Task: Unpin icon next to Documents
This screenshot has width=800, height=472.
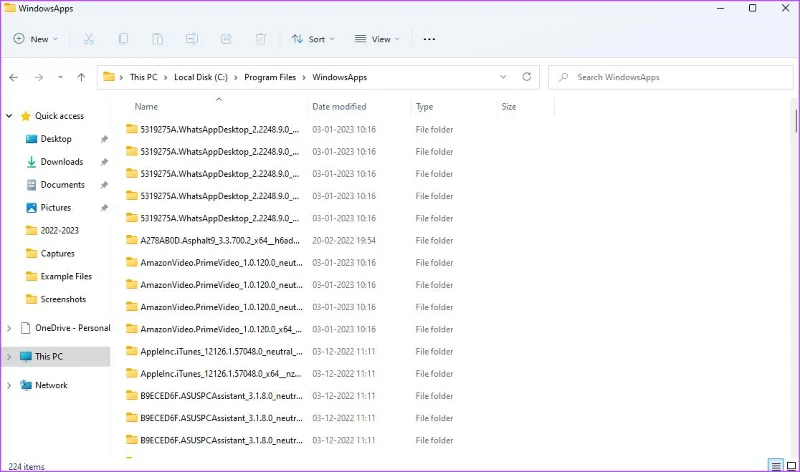Action: (x=104, y=185)
